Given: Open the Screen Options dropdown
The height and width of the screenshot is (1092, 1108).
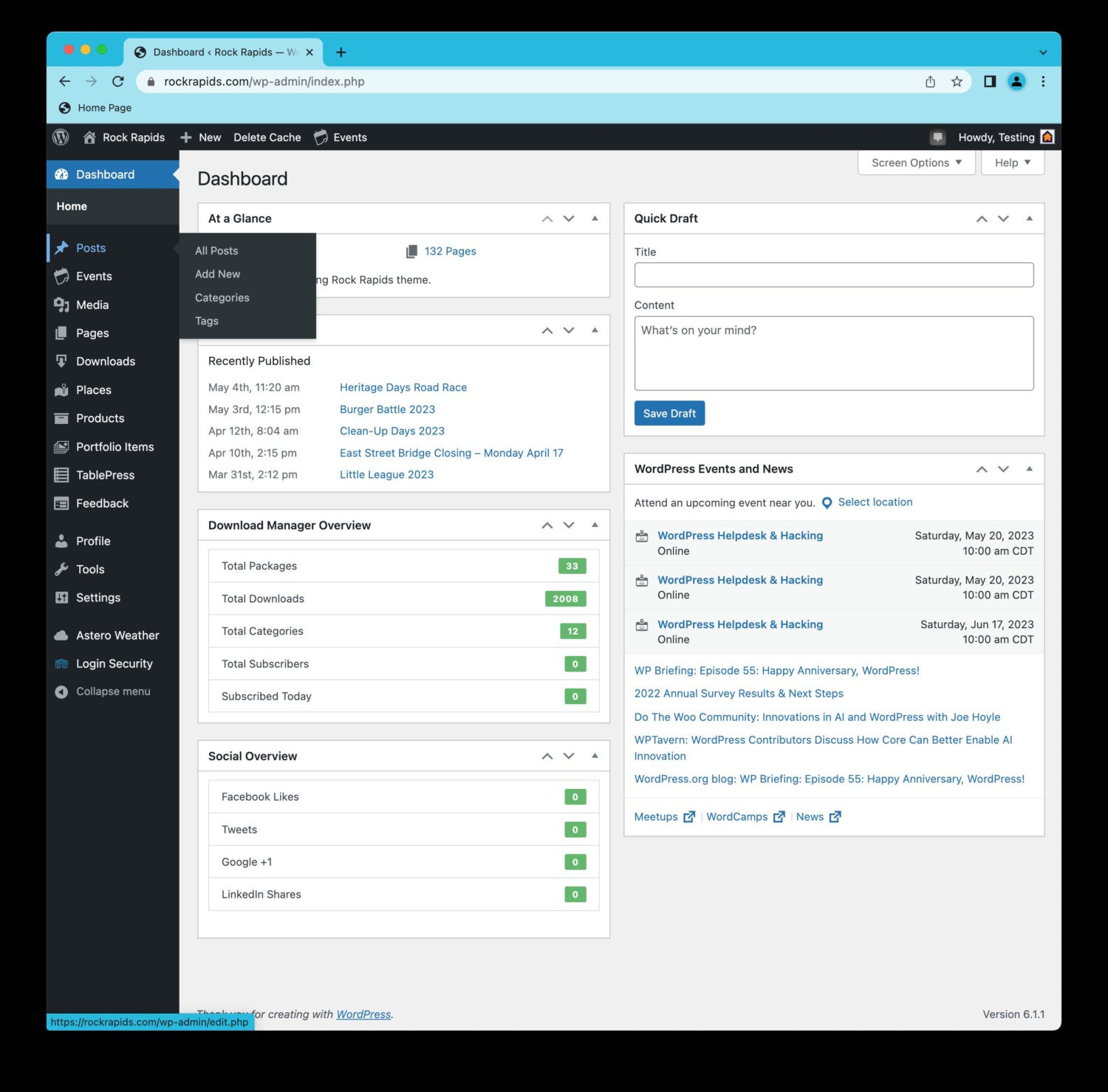Looking at the screenshot, I should (916, 163).
